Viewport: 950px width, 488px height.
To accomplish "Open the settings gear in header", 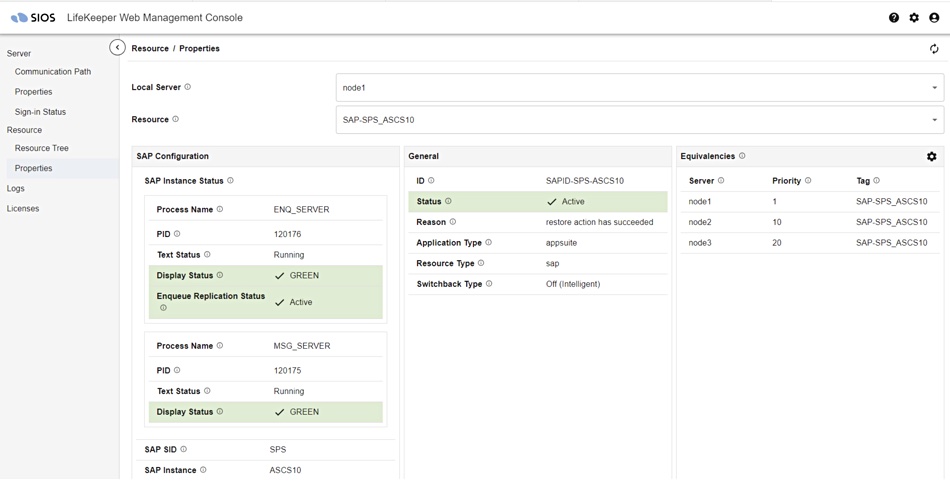I will click(914, 18).
